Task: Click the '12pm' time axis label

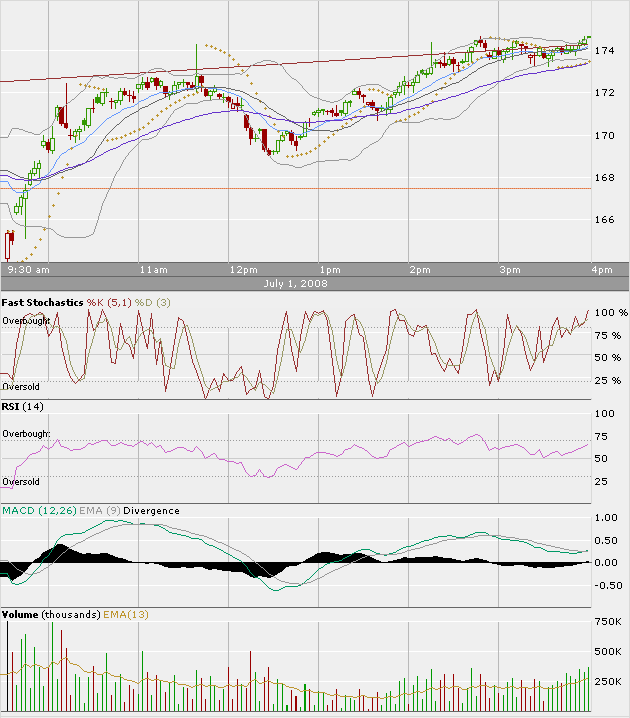Action: pyautogui.click(x=244, y=270)
